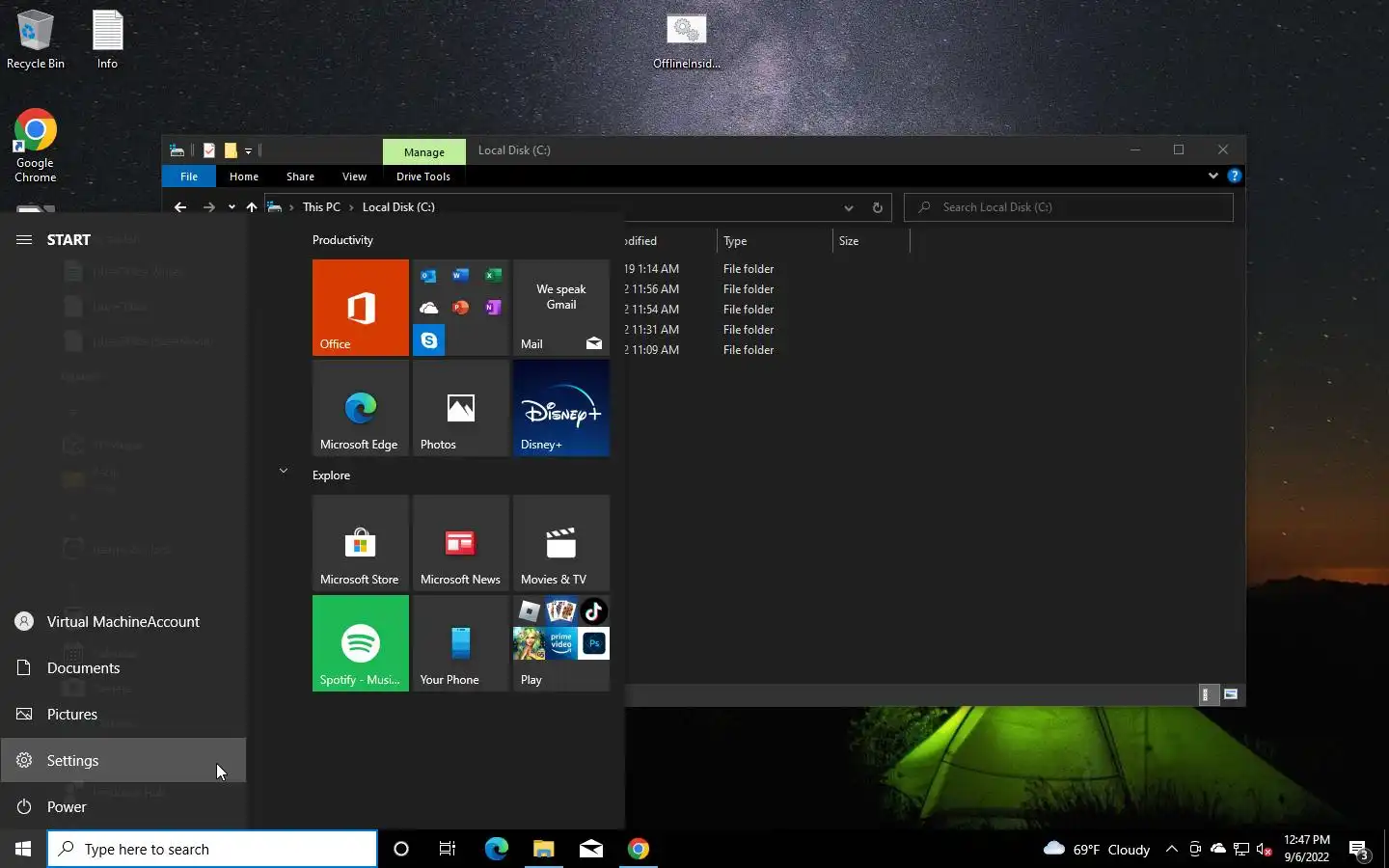Open Task View on the taskbar

[x=448, y=849]
